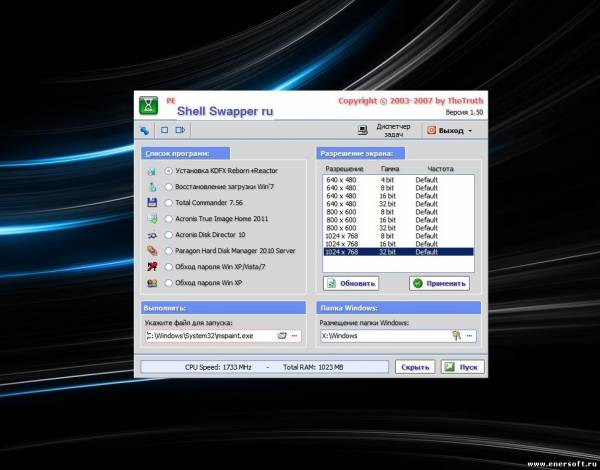Click the Разрешение column header
Screen dimensions: 600x470
point(344,169)
